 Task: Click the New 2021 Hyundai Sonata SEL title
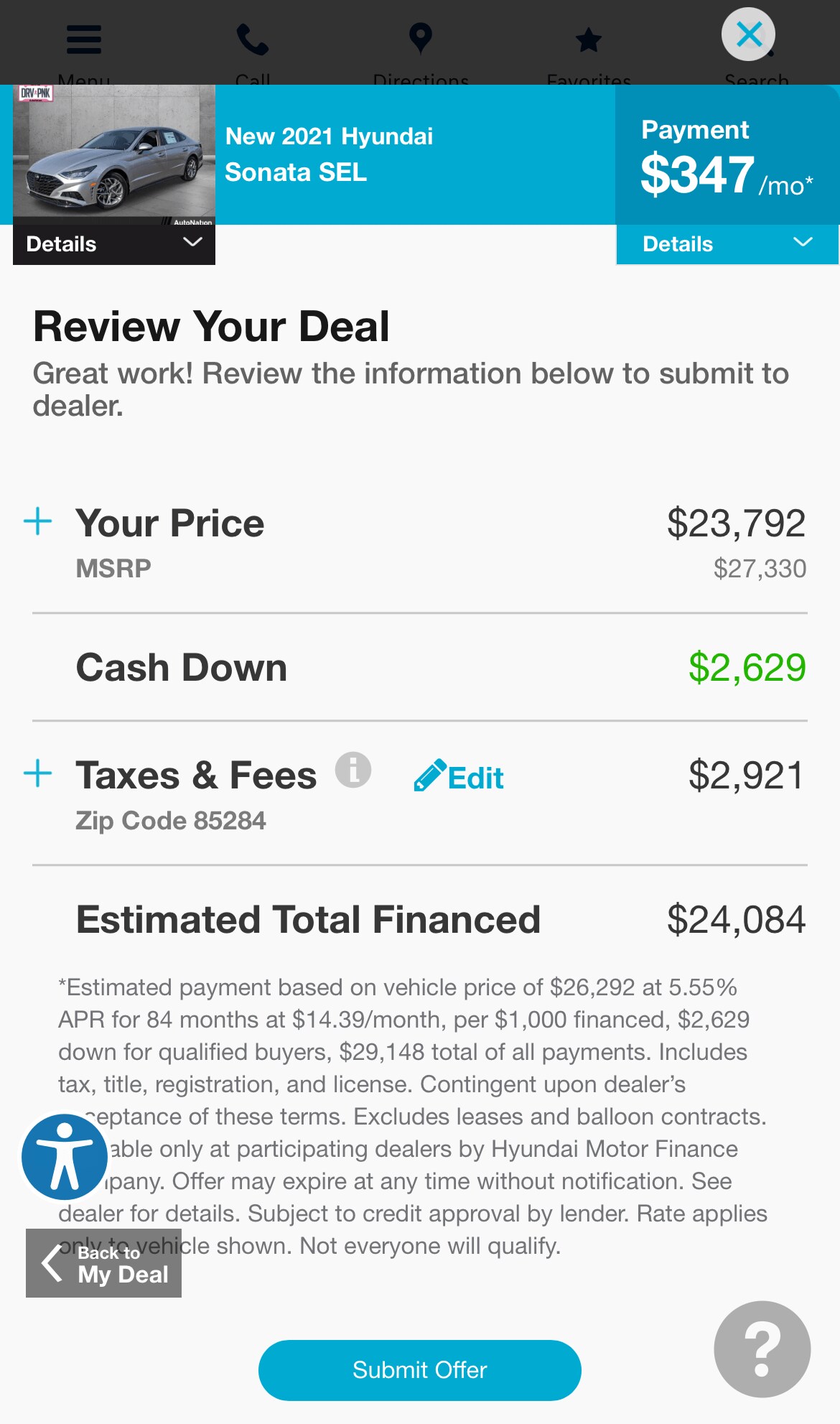tap(330, 154)
